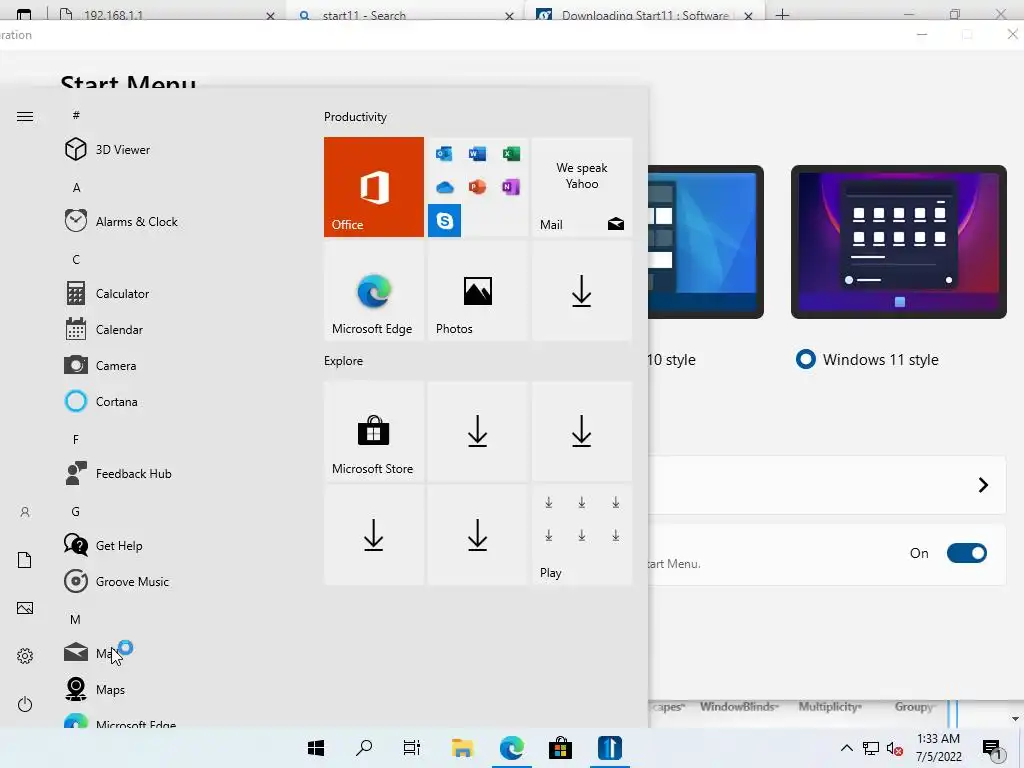This screenshot has width=1024, height=768.
Task: Close the start11 - Search tab
Action: tap(509, 16)
